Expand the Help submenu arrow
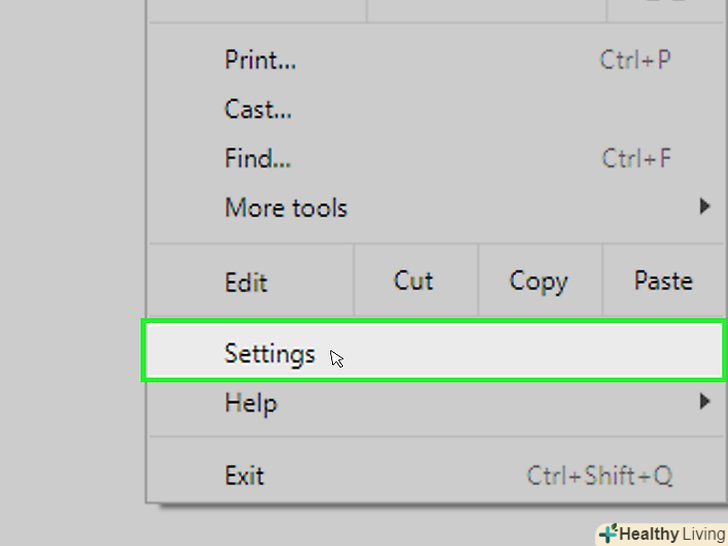The image size is (728, 546). point(706,403)
